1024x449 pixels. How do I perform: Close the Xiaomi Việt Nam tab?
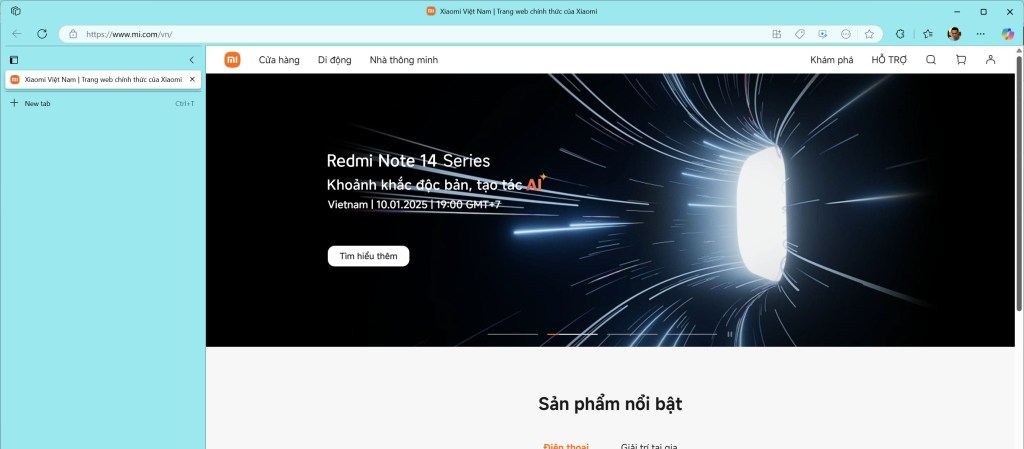(192, 80)
